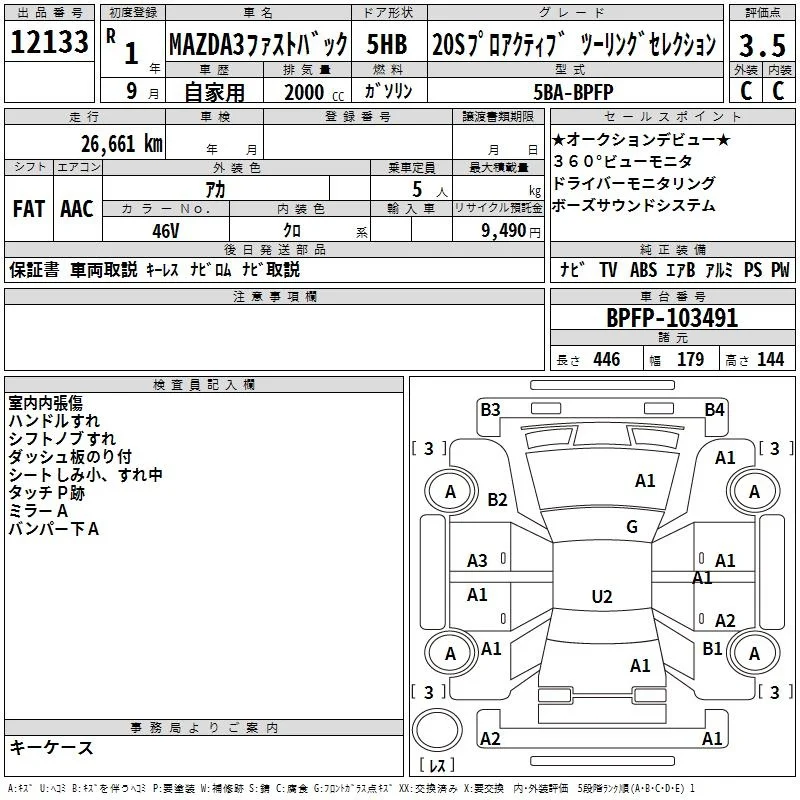Click the width value 179
Image resolution: width=800 pixels, height=800 pixels.
point(690,359)
